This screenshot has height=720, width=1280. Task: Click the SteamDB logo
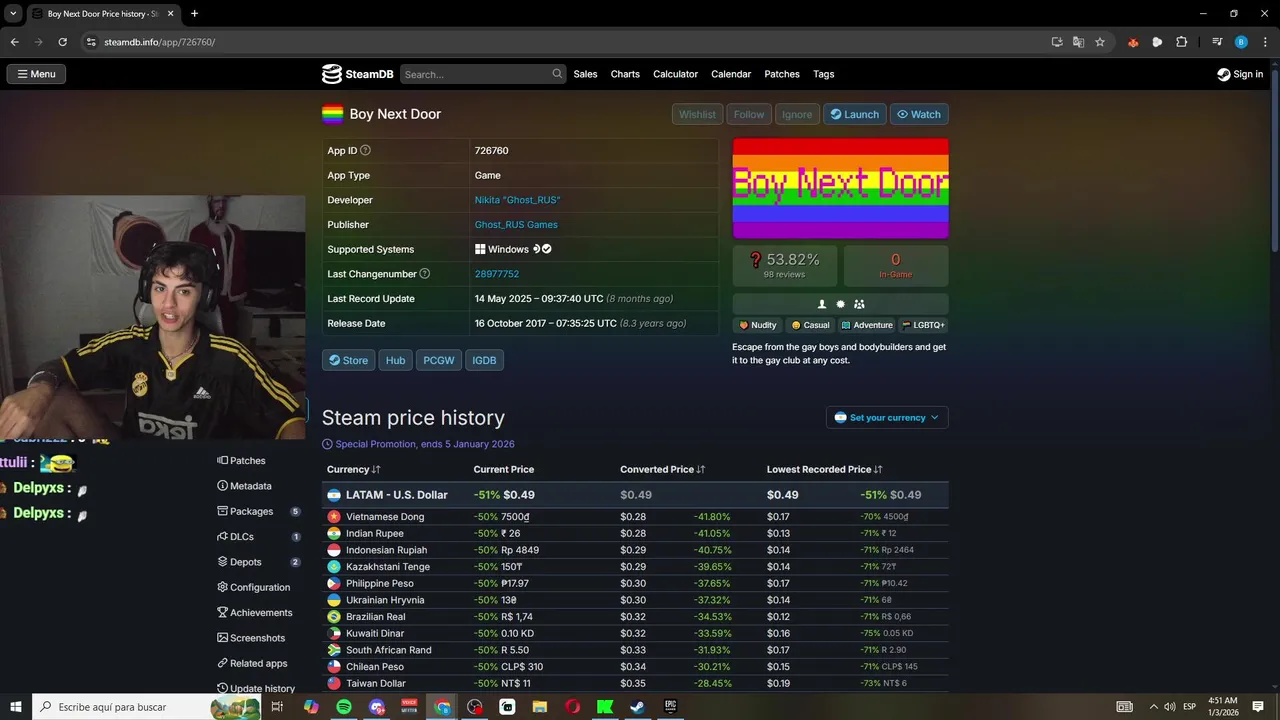click(x=357, y=74)
